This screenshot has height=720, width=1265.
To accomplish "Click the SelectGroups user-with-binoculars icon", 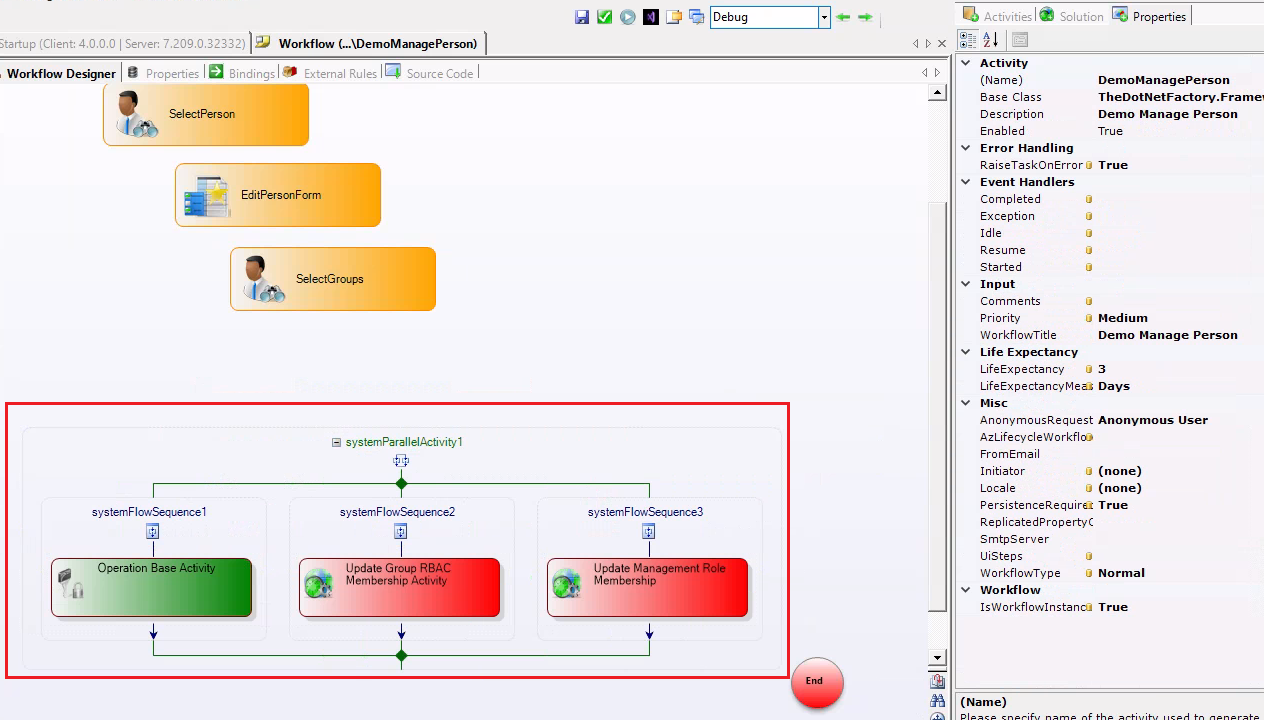I will (263, 279).
